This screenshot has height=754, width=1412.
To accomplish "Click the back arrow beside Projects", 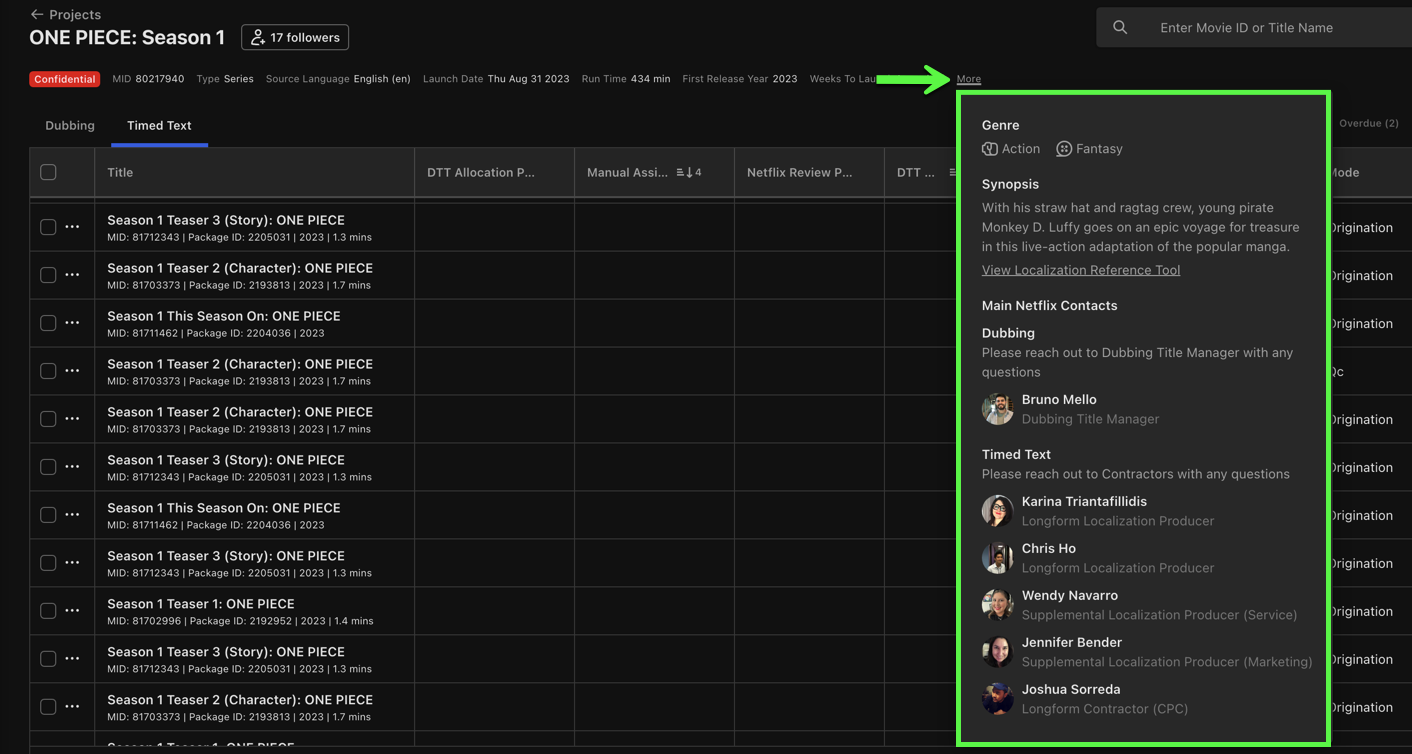I will 37,14.
